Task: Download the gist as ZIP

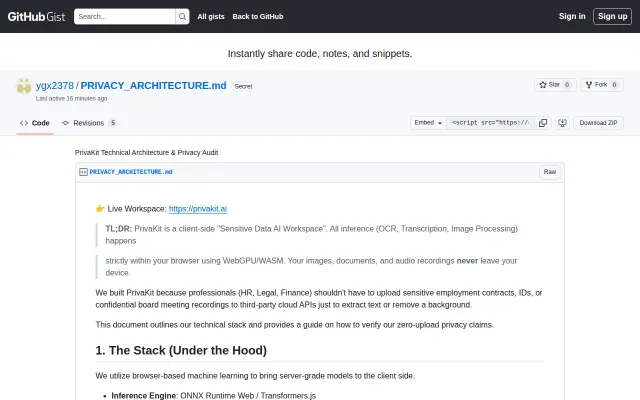Action: [x=598, y=123]
